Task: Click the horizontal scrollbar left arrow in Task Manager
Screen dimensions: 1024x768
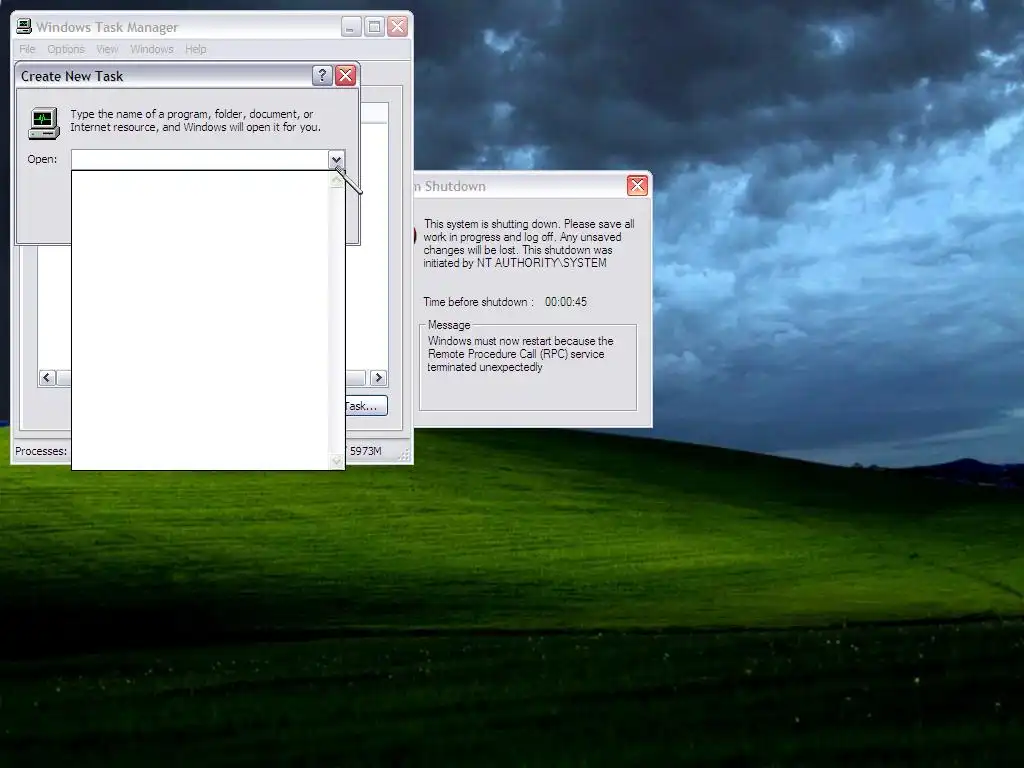Action: [x=47, y=378]
